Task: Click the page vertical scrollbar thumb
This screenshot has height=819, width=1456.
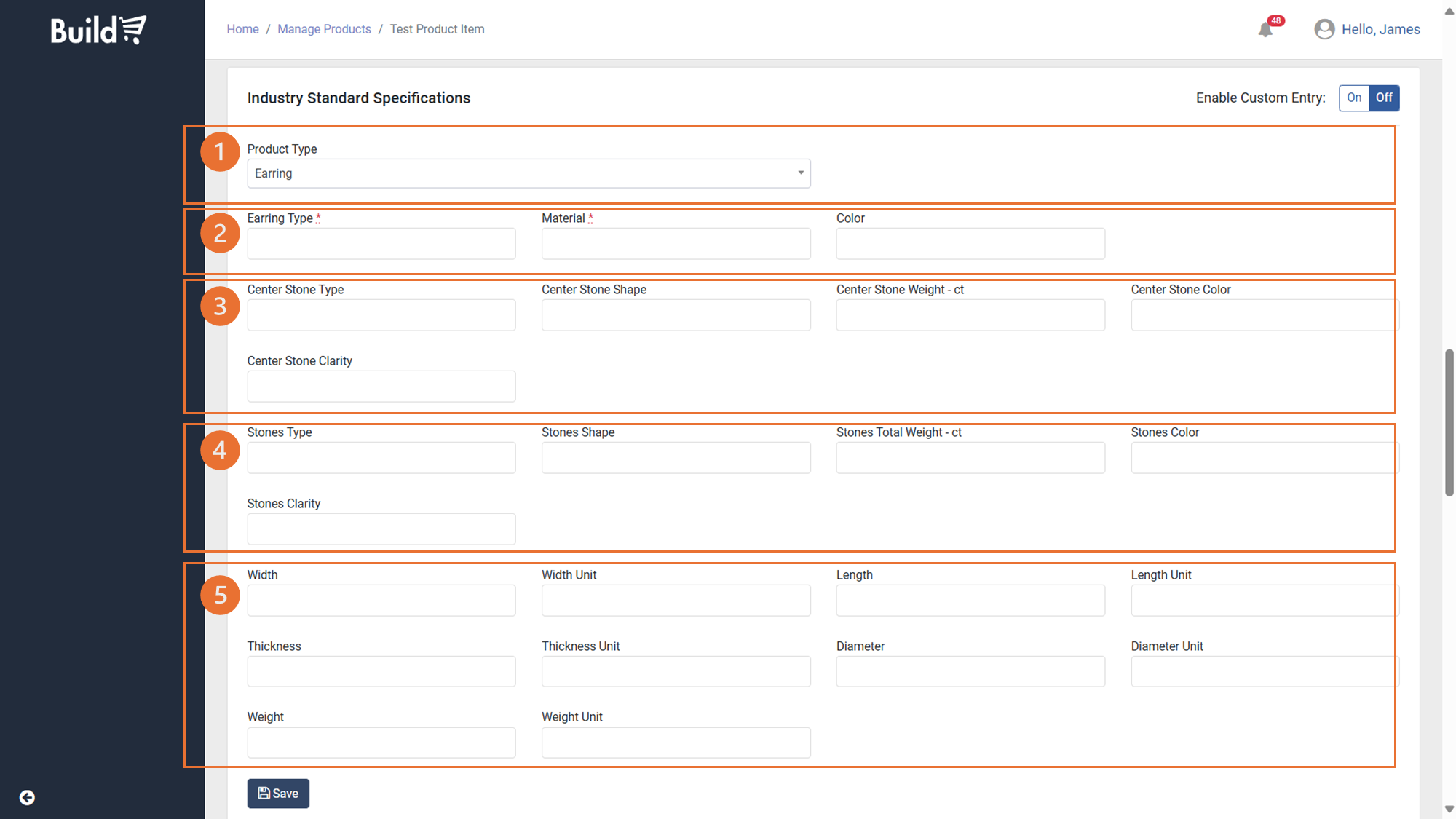Action: tap(1449, 423)
